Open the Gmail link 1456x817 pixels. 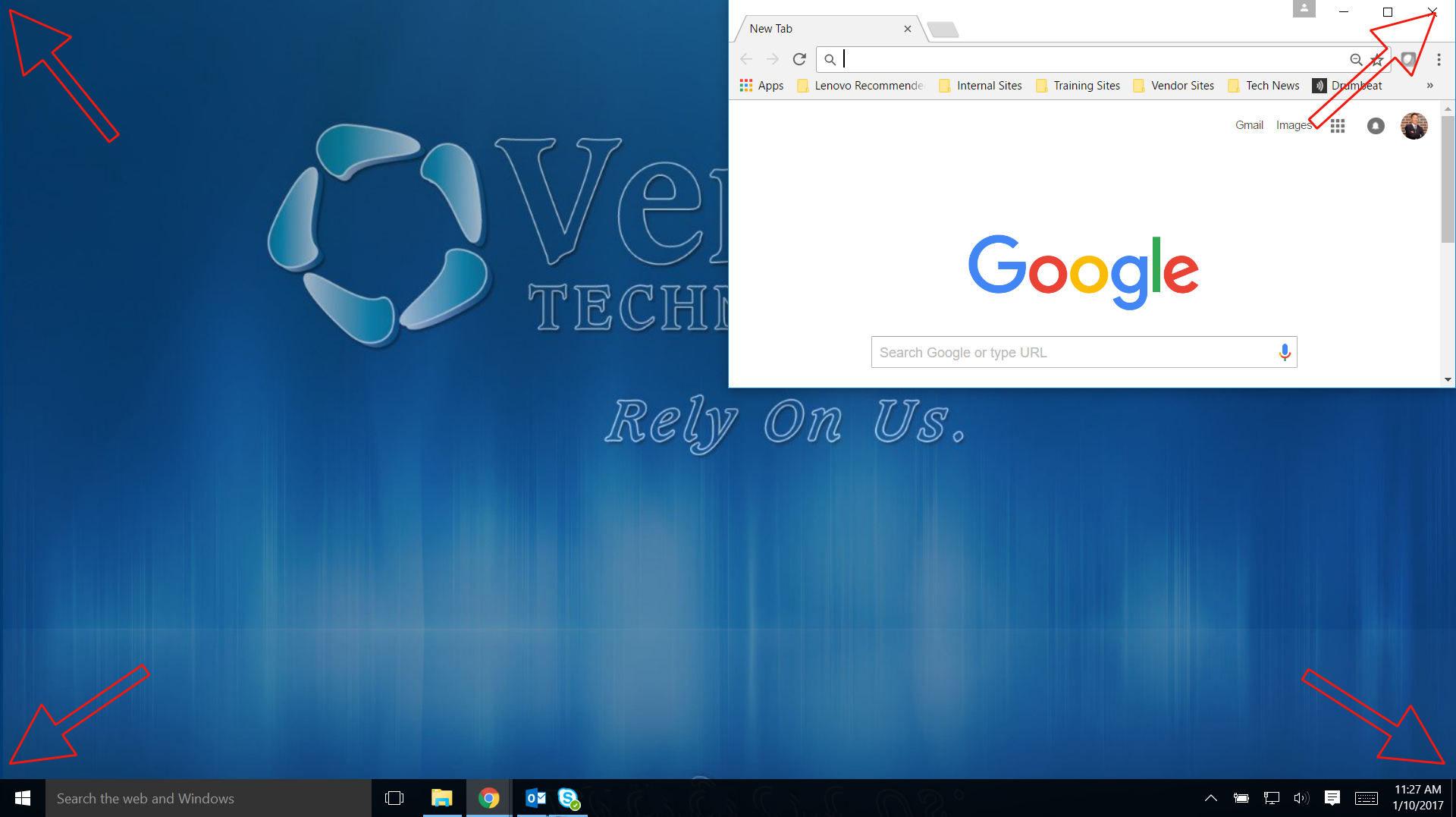click(x=1249, y=125)
